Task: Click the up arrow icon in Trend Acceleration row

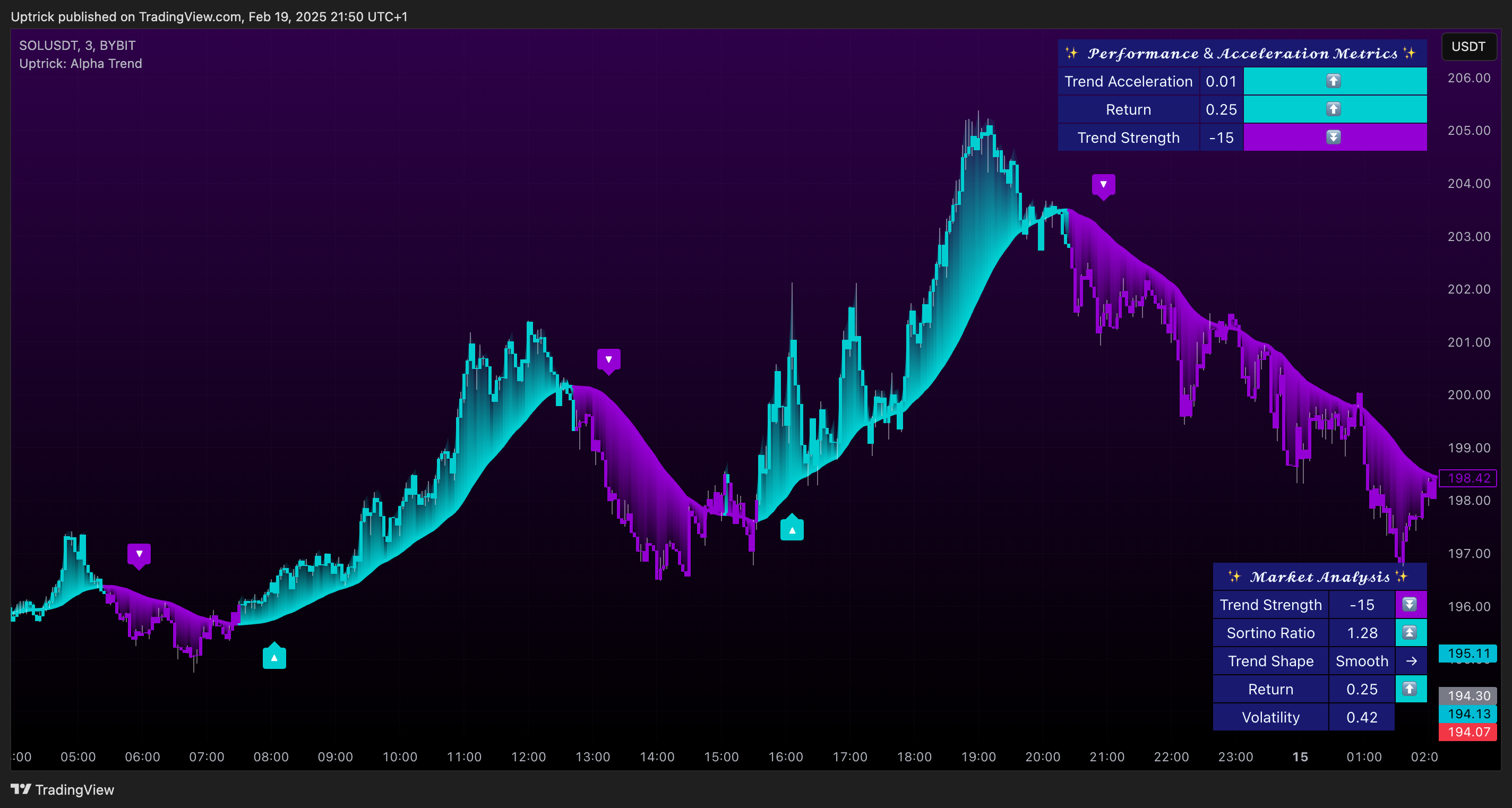Action: (1334, 81)
